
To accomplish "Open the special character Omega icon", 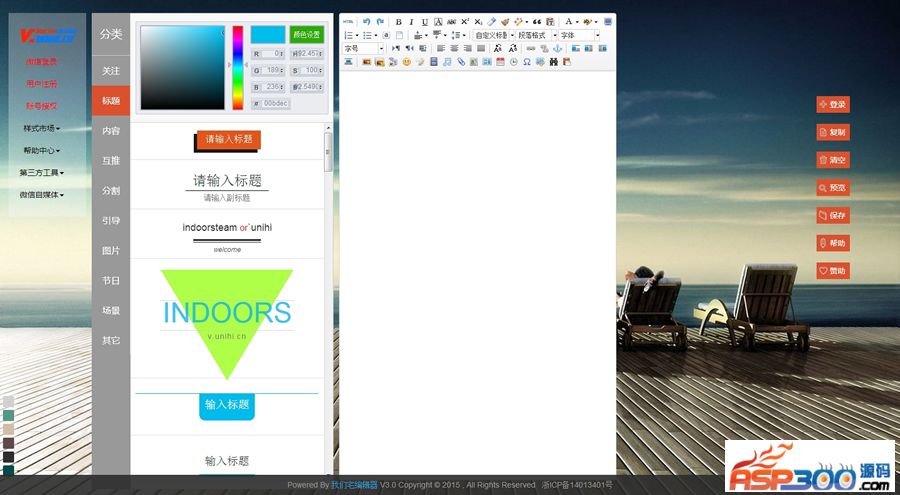I will (527, 61).
